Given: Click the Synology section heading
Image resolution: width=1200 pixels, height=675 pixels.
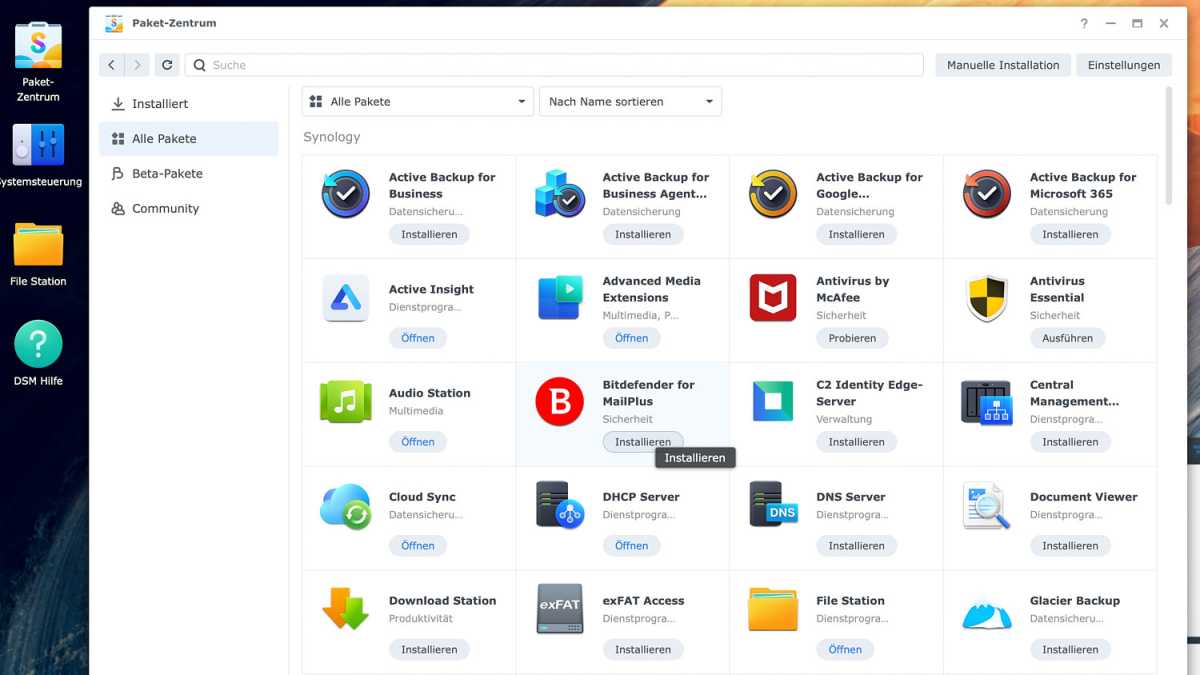Looking at the screenshot, I should 332,137.
